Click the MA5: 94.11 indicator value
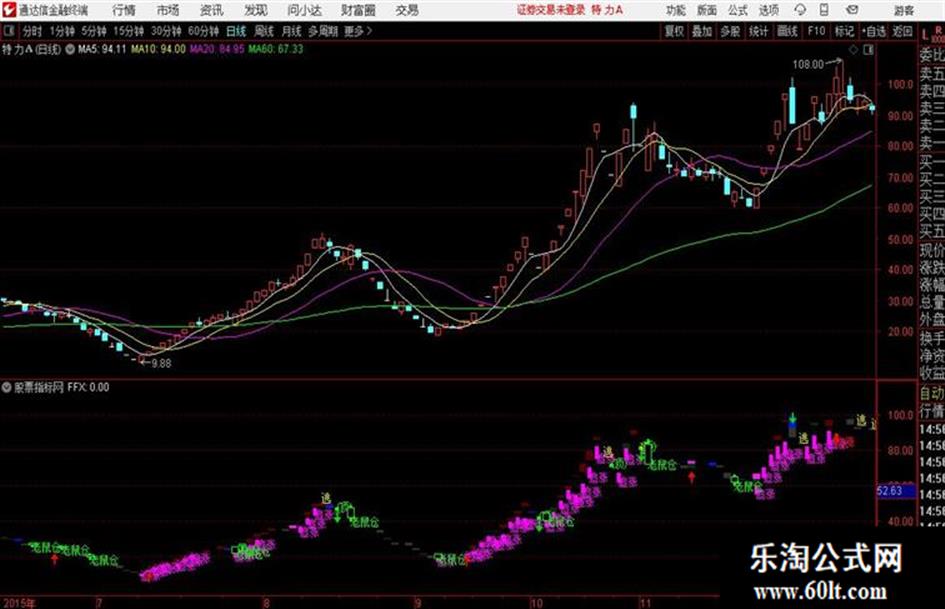Viewport: 945px width, 609px height. pyautogui.click(x=102, y=49)
